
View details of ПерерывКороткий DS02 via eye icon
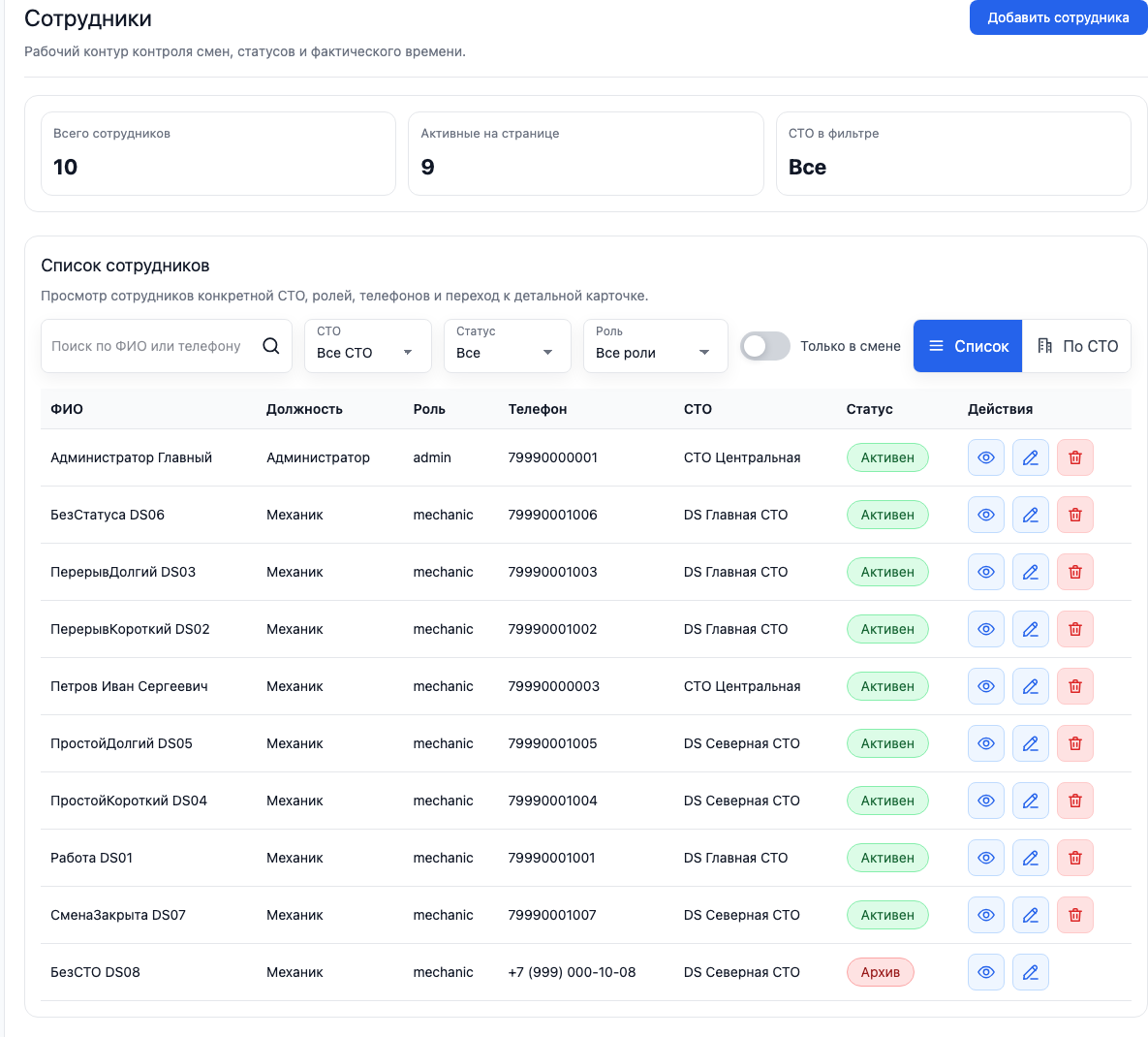985,629
